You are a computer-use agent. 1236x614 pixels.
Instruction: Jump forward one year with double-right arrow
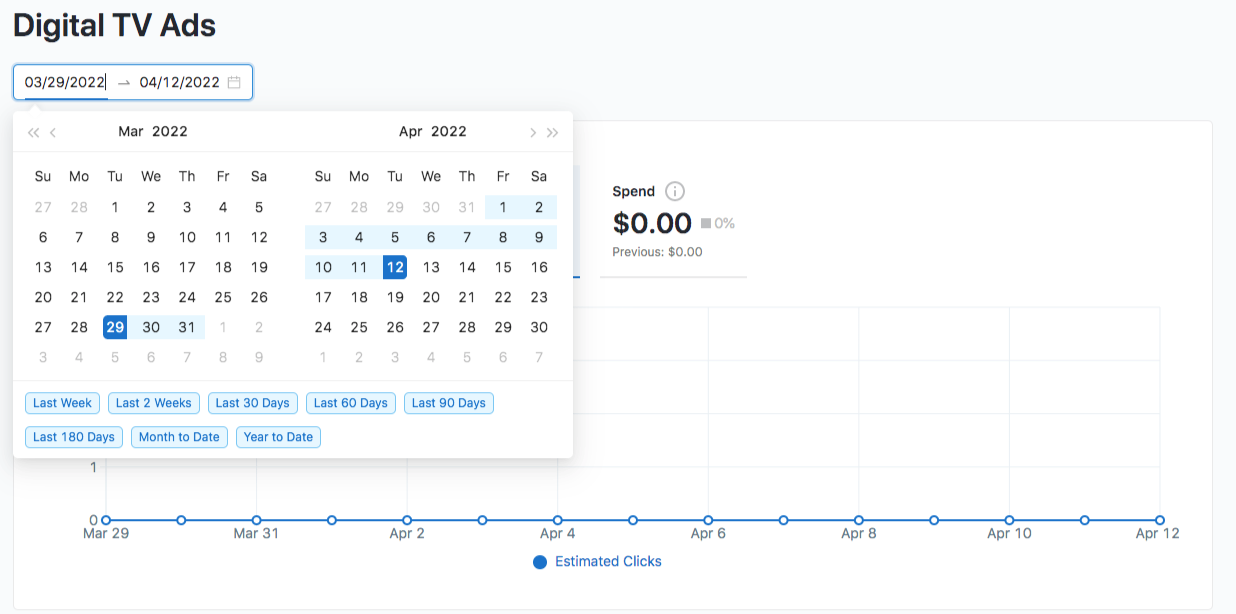point(553,132)
